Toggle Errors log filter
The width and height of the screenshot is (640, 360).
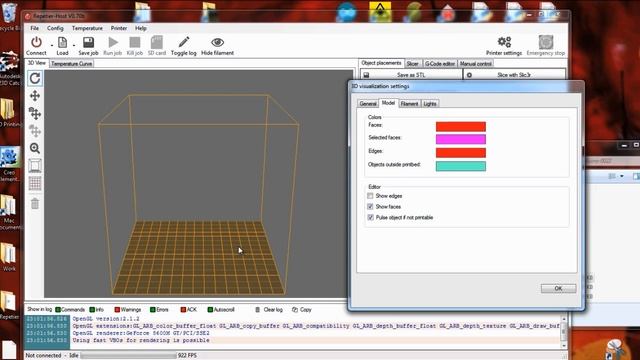coord(159,310)
